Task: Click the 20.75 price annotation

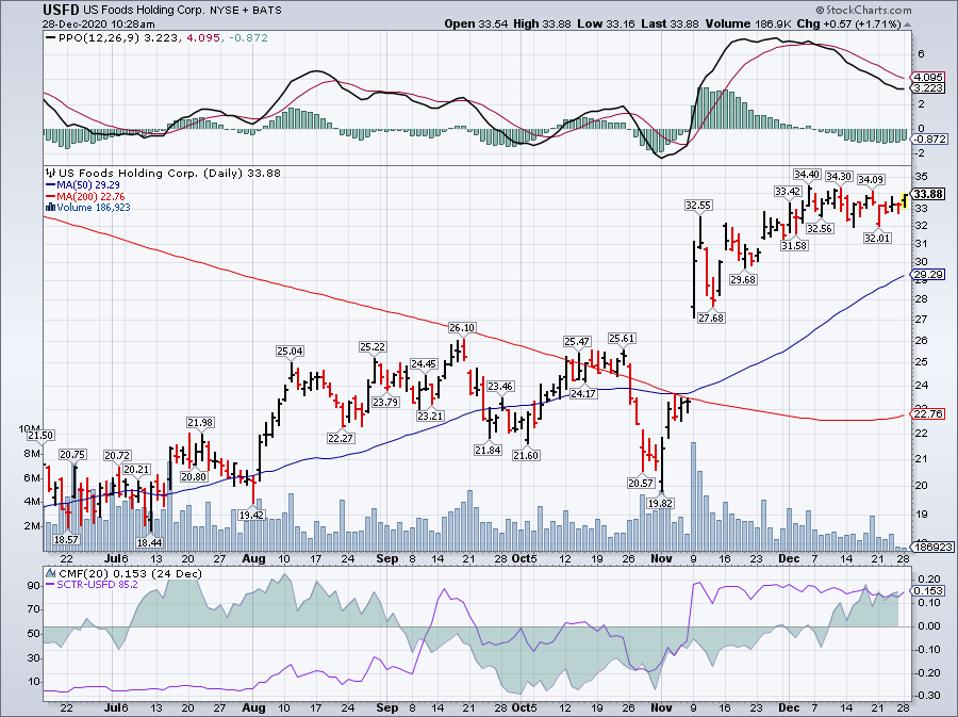Action: 72,454
